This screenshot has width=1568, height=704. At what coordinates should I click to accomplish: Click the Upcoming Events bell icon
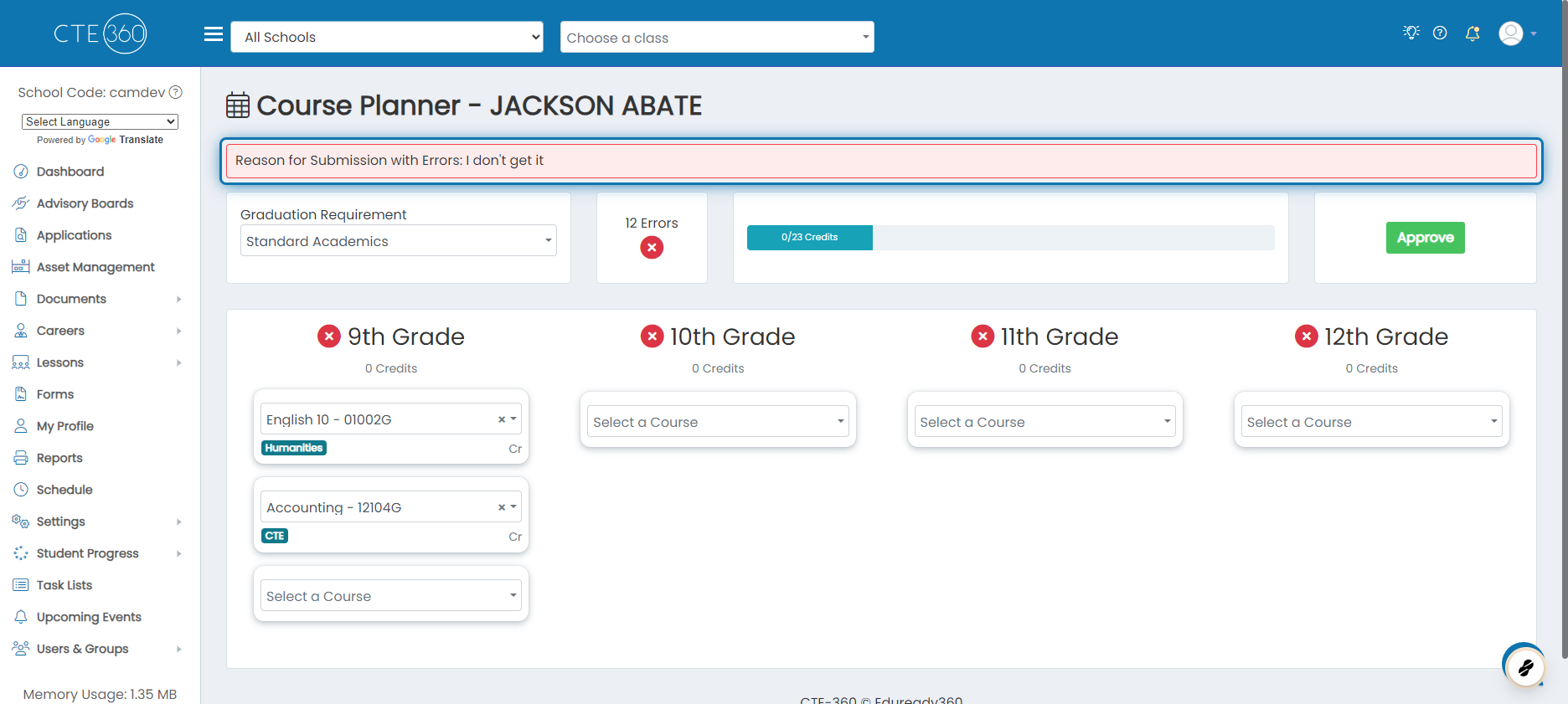coord(21,617)
